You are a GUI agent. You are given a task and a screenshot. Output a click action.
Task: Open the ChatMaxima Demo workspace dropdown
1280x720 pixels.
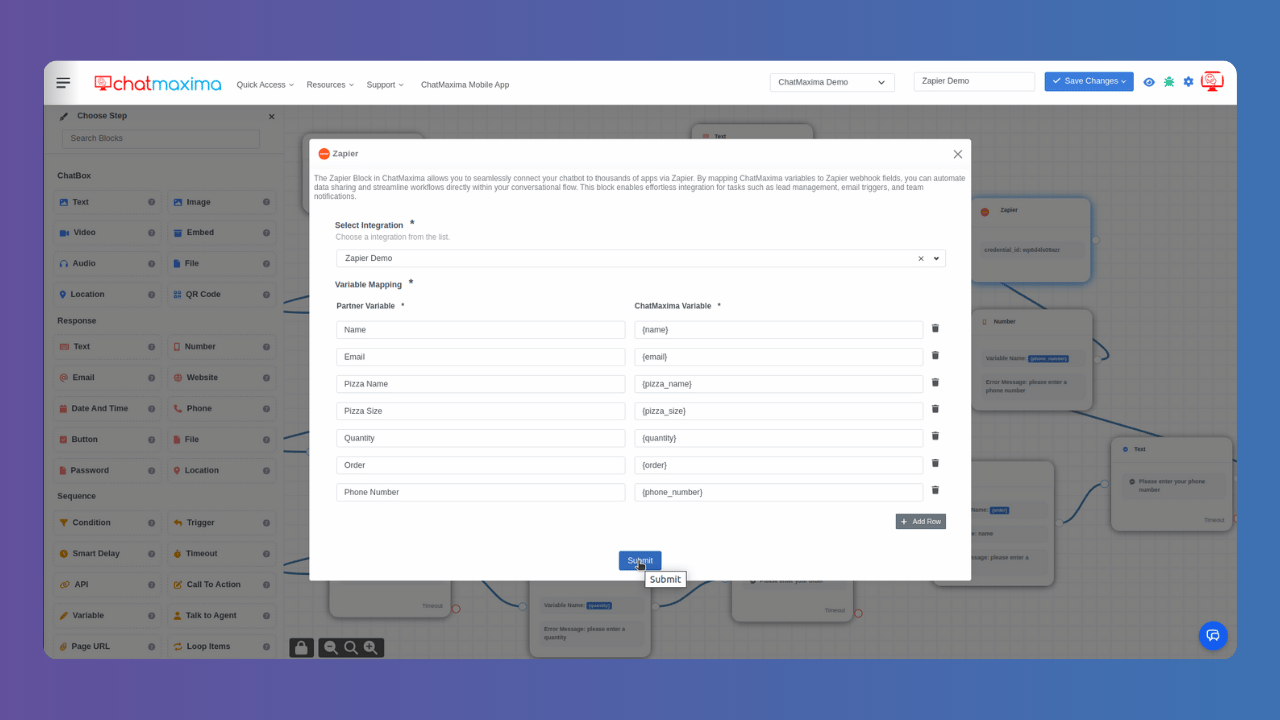(832, 82)
